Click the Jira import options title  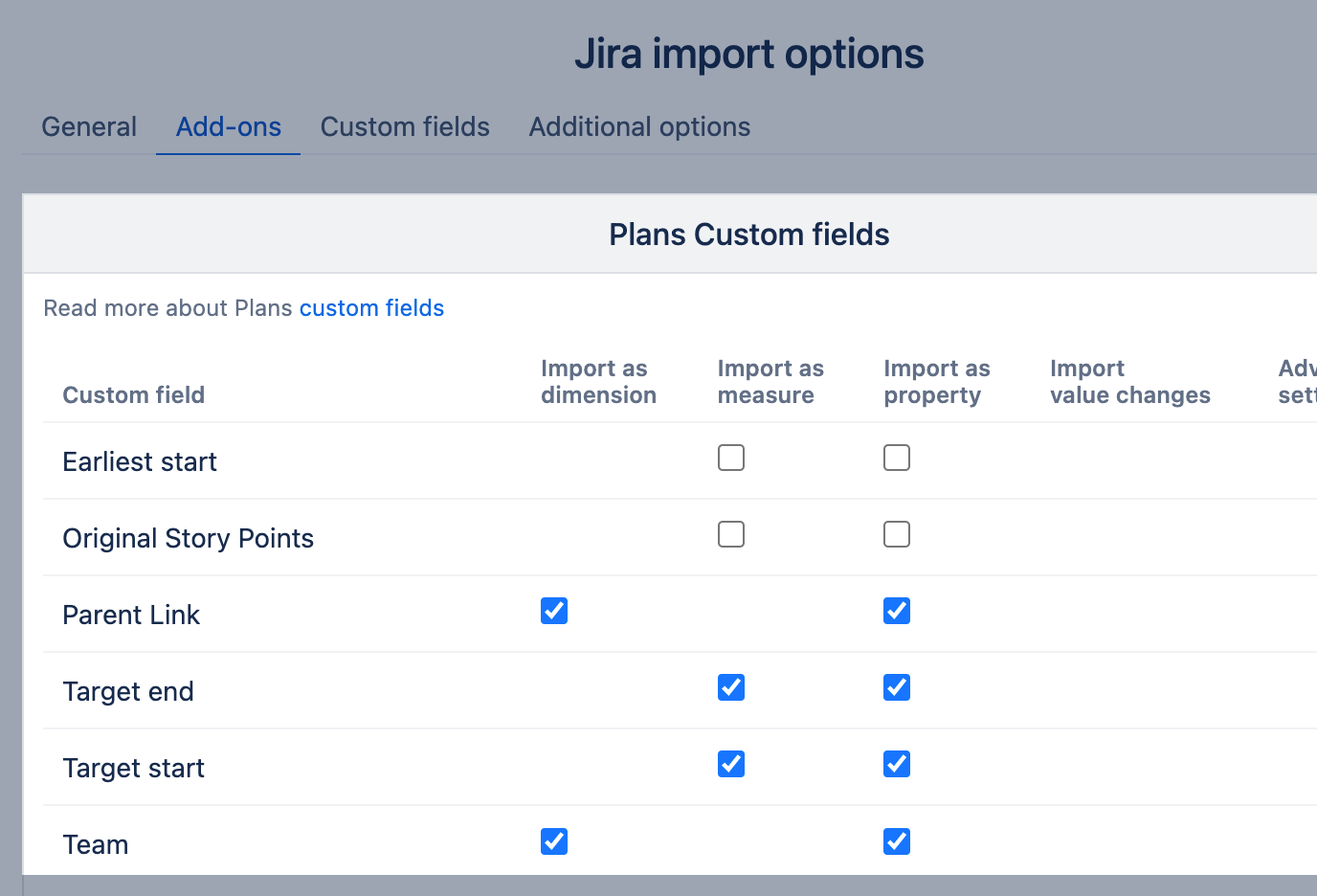point(748,54)
